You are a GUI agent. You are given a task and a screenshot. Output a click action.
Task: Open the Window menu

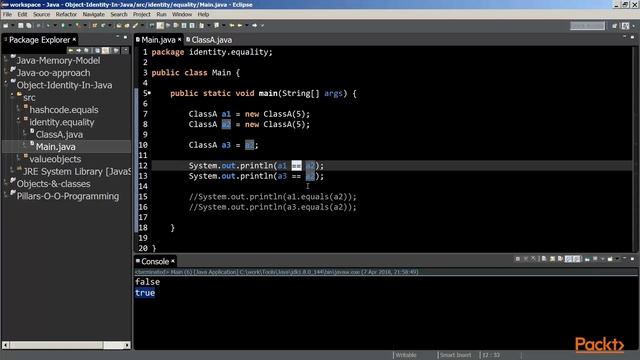[182, 14]
